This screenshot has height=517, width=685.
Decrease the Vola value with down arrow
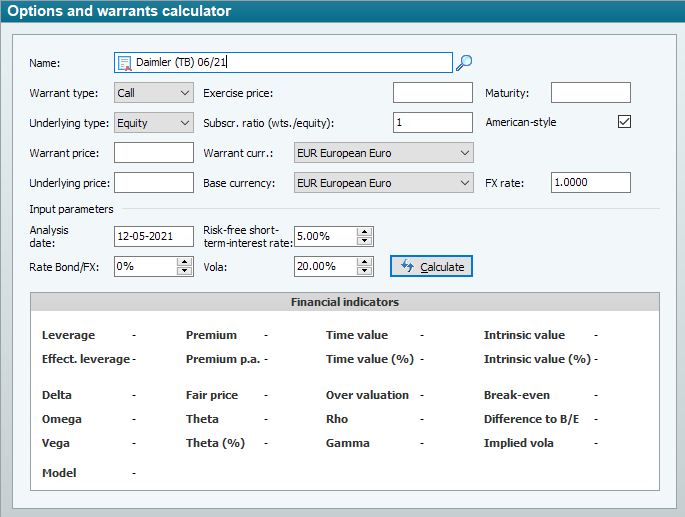click(364, 271)
